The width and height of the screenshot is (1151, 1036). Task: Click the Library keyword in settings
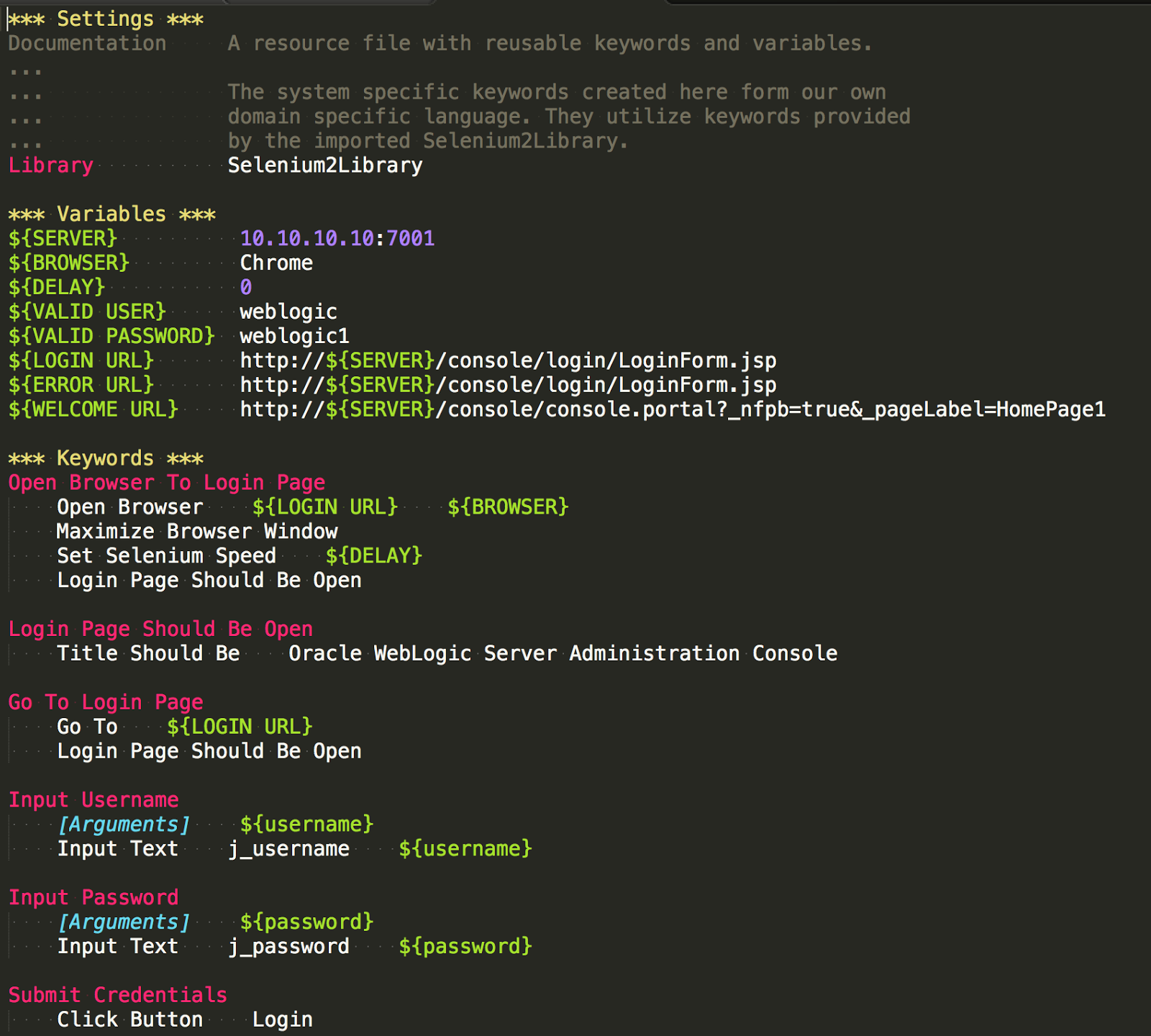[x=51, y=165]
